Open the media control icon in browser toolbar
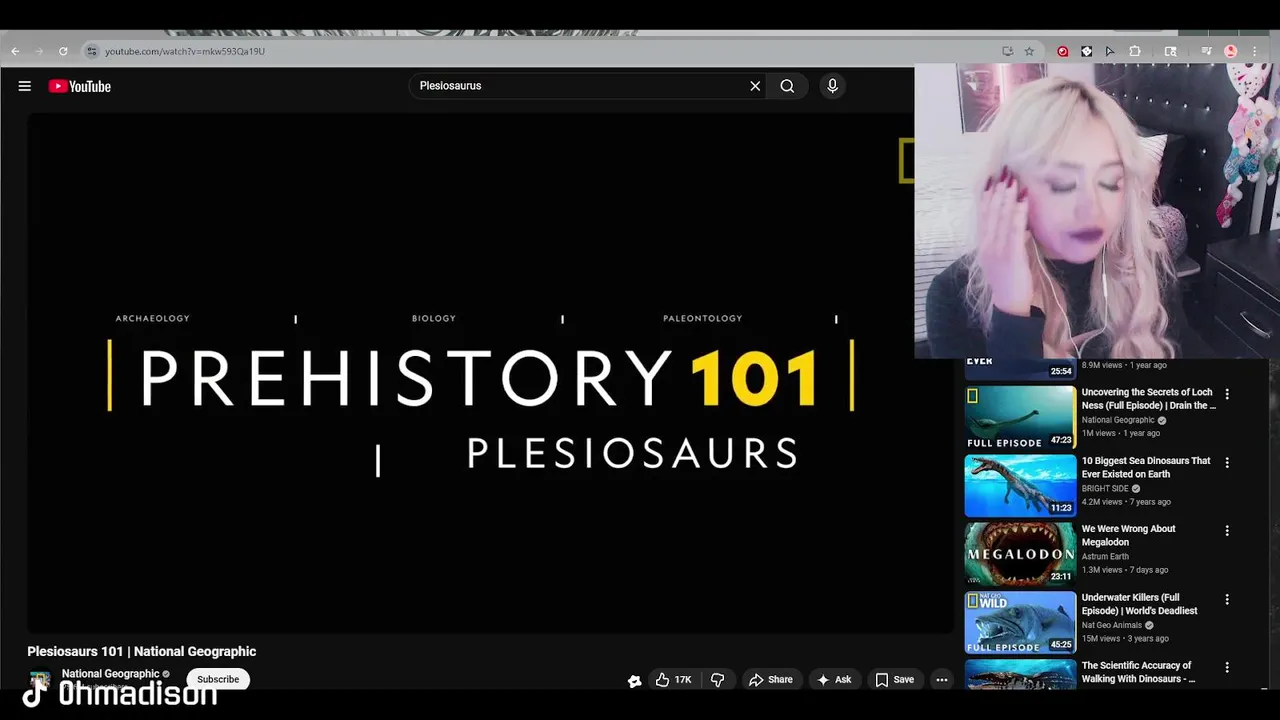 (1207, 51)
